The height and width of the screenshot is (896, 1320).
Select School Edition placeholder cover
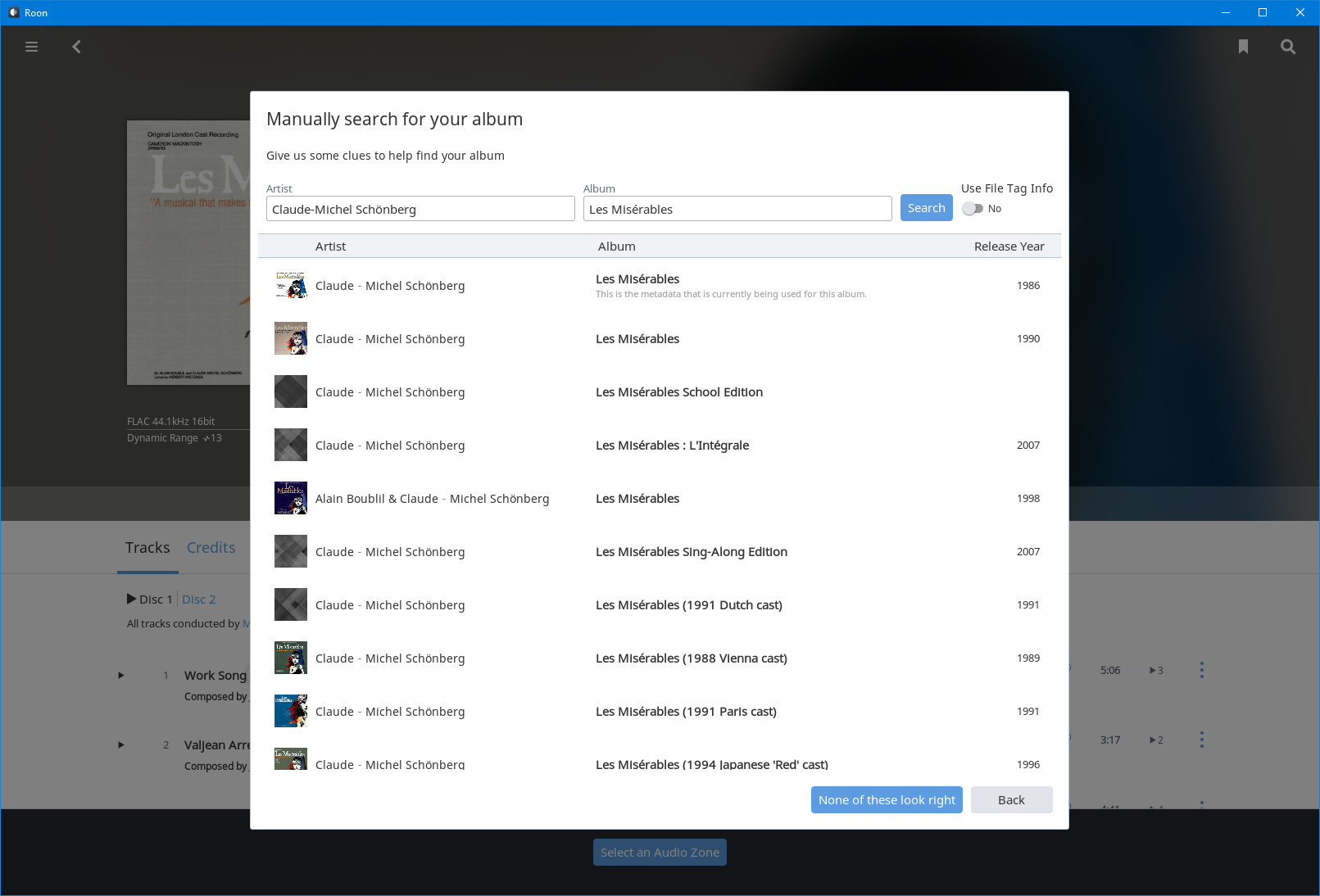pyautogui.click(x=291, y=391)
